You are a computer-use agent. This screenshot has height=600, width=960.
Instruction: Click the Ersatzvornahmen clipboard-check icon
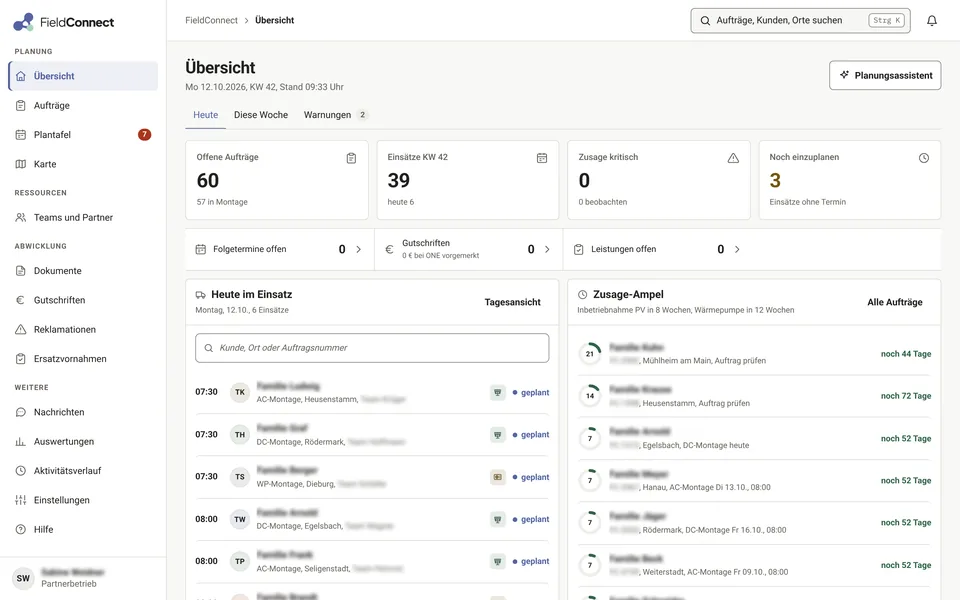click(21, 359)
